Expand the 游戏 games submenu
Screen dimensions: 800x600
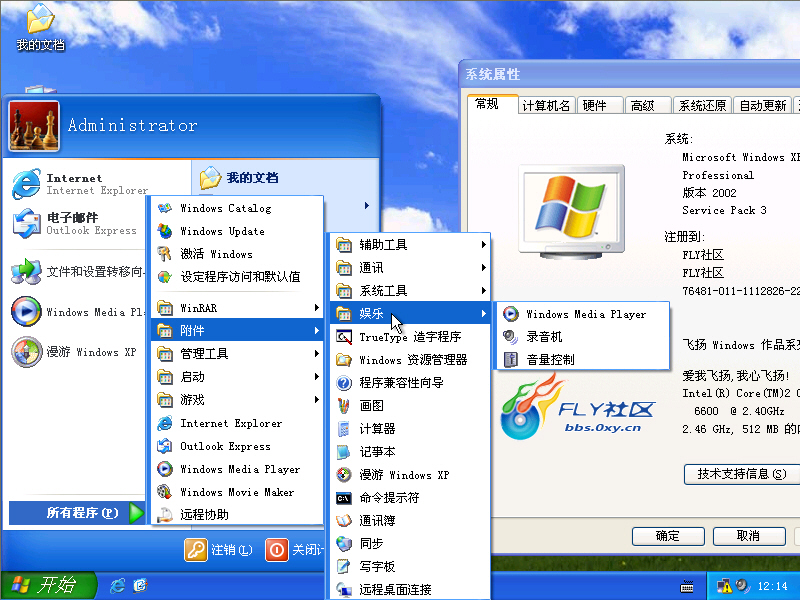237,399
